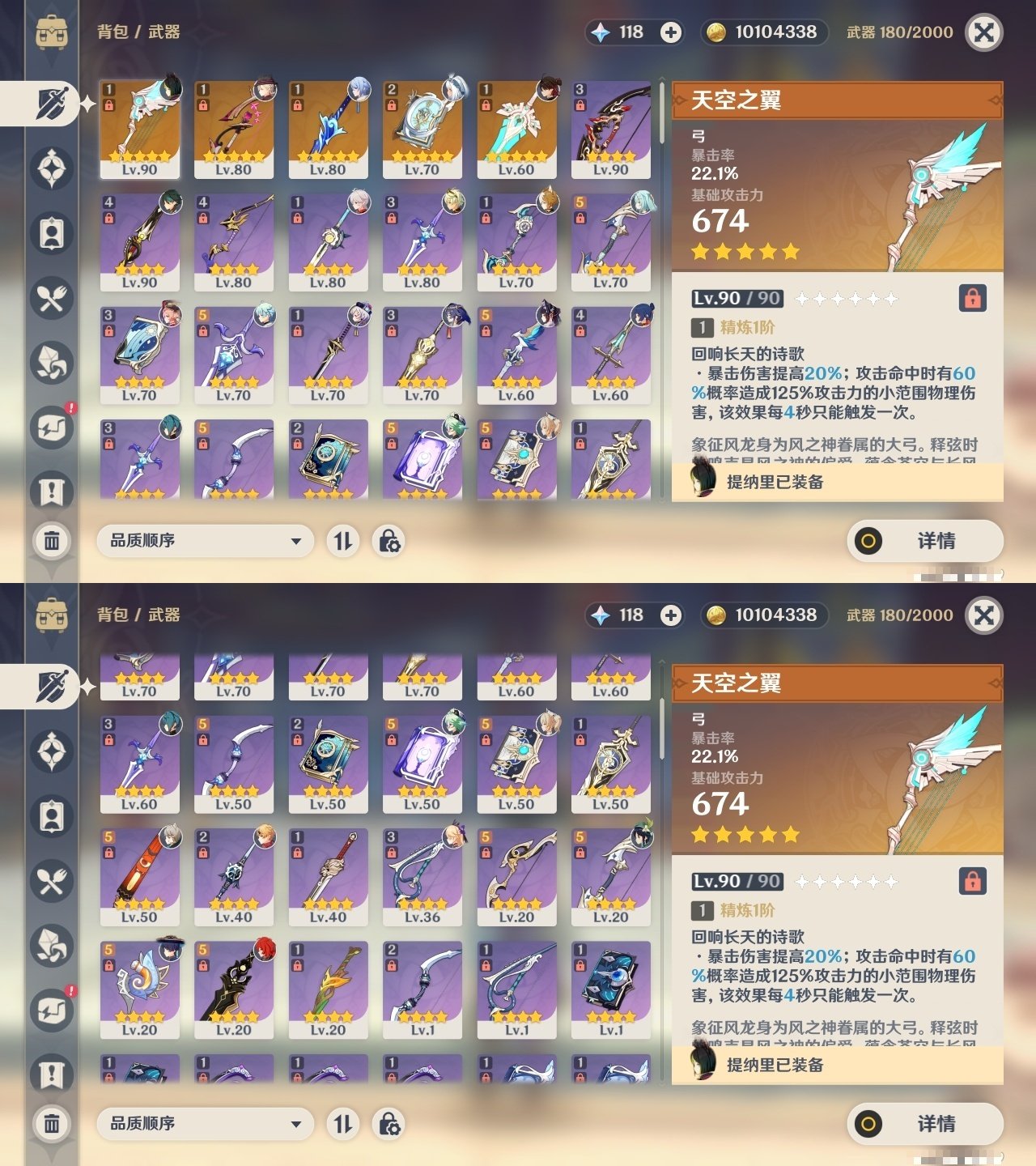
Task: Expand the 品质顺序 sort dropdown in upper panel
Action: [205, 541]
